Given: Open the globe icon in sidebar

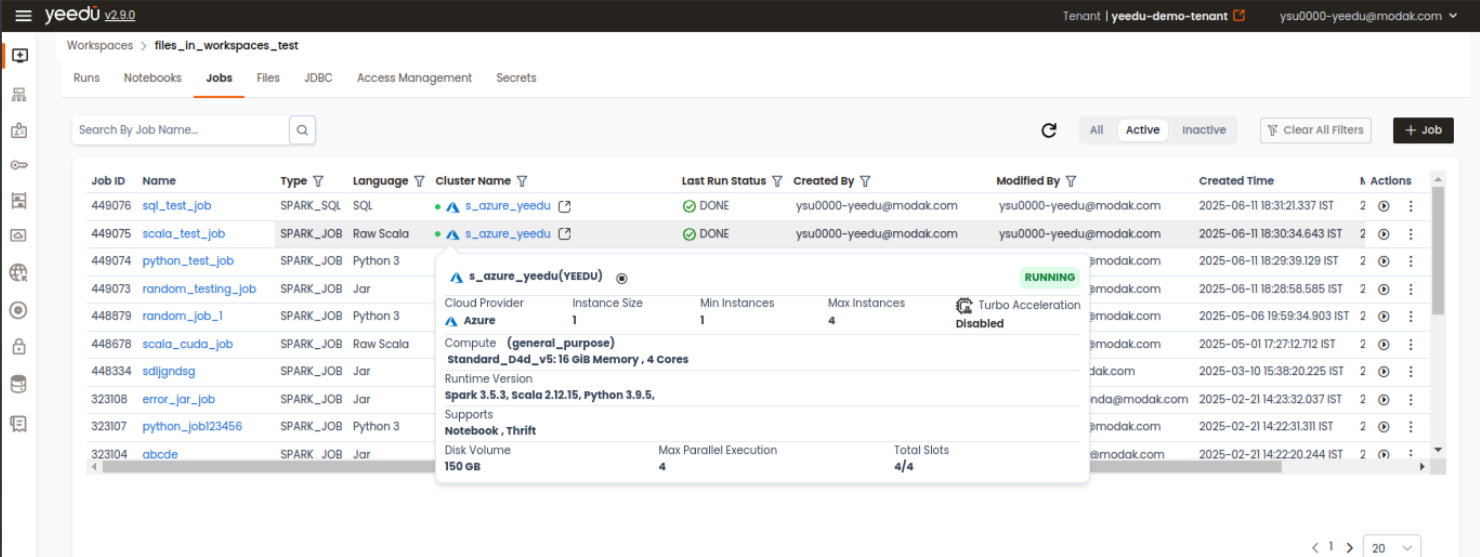Looking at the screenshot, I should 19,273.
